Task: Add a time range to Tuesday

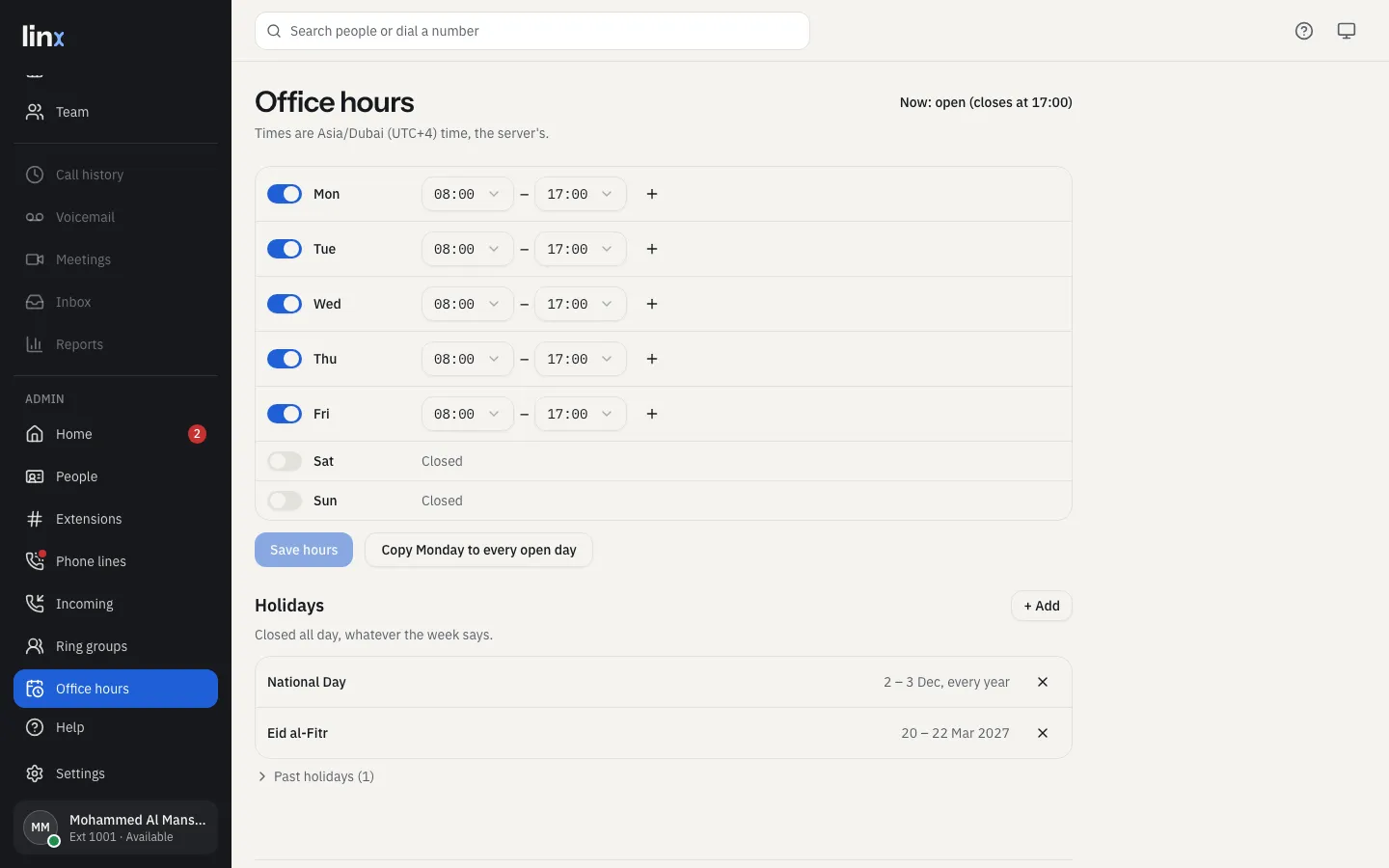Action: coord(652,249)
